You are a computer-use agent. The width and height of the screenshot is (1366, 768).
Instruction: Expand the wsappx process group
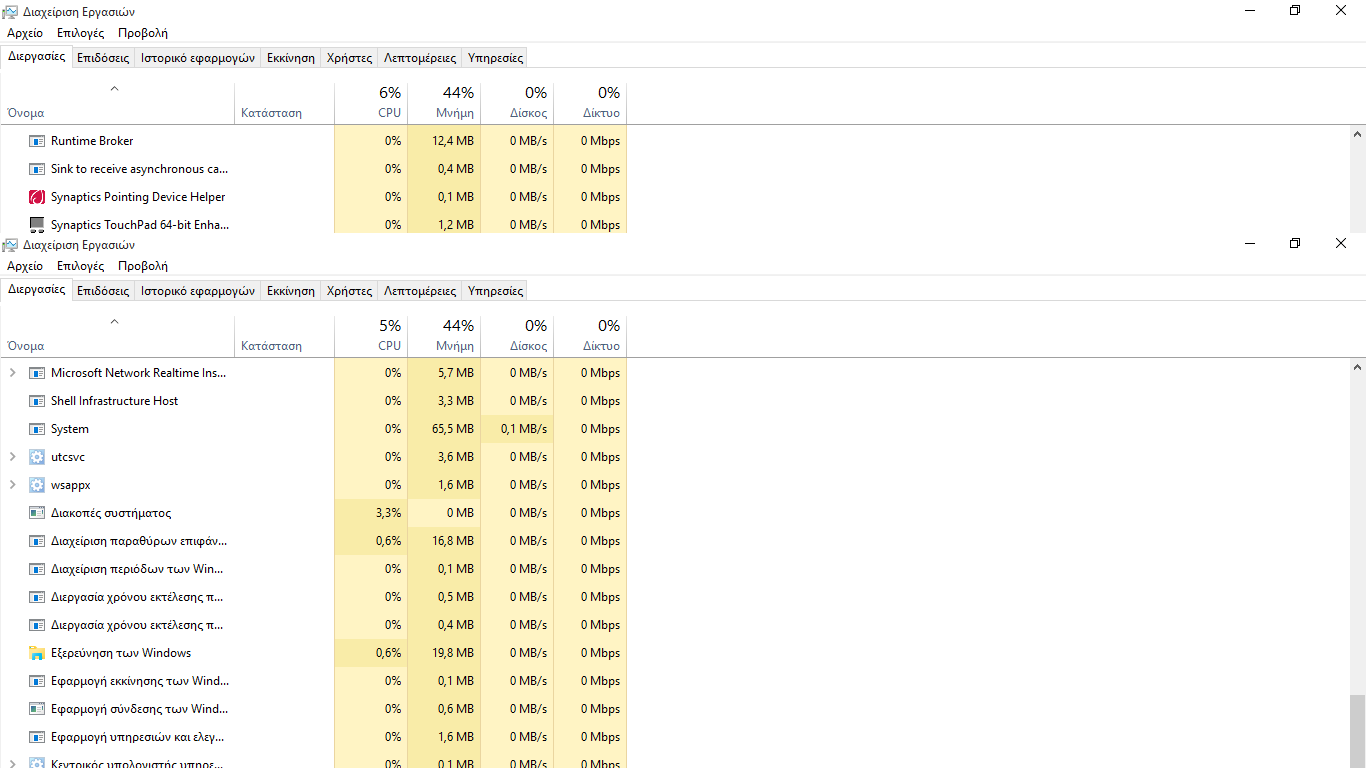coord(12,485)
